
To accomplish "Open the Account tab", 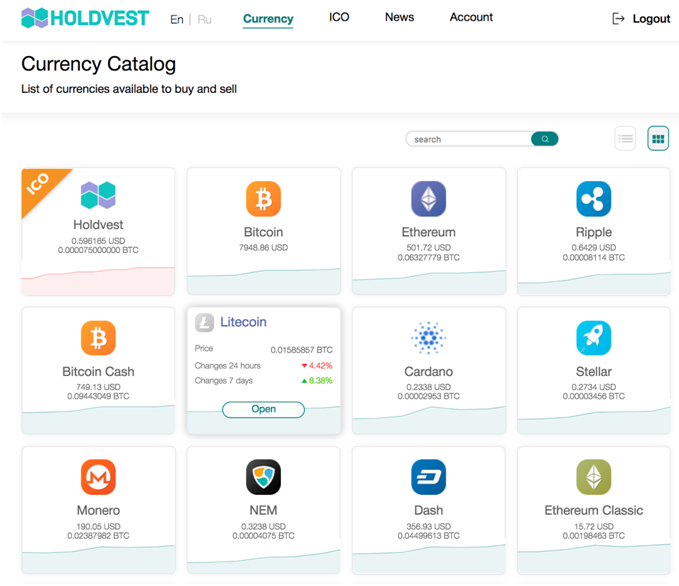I will (471, 17).
